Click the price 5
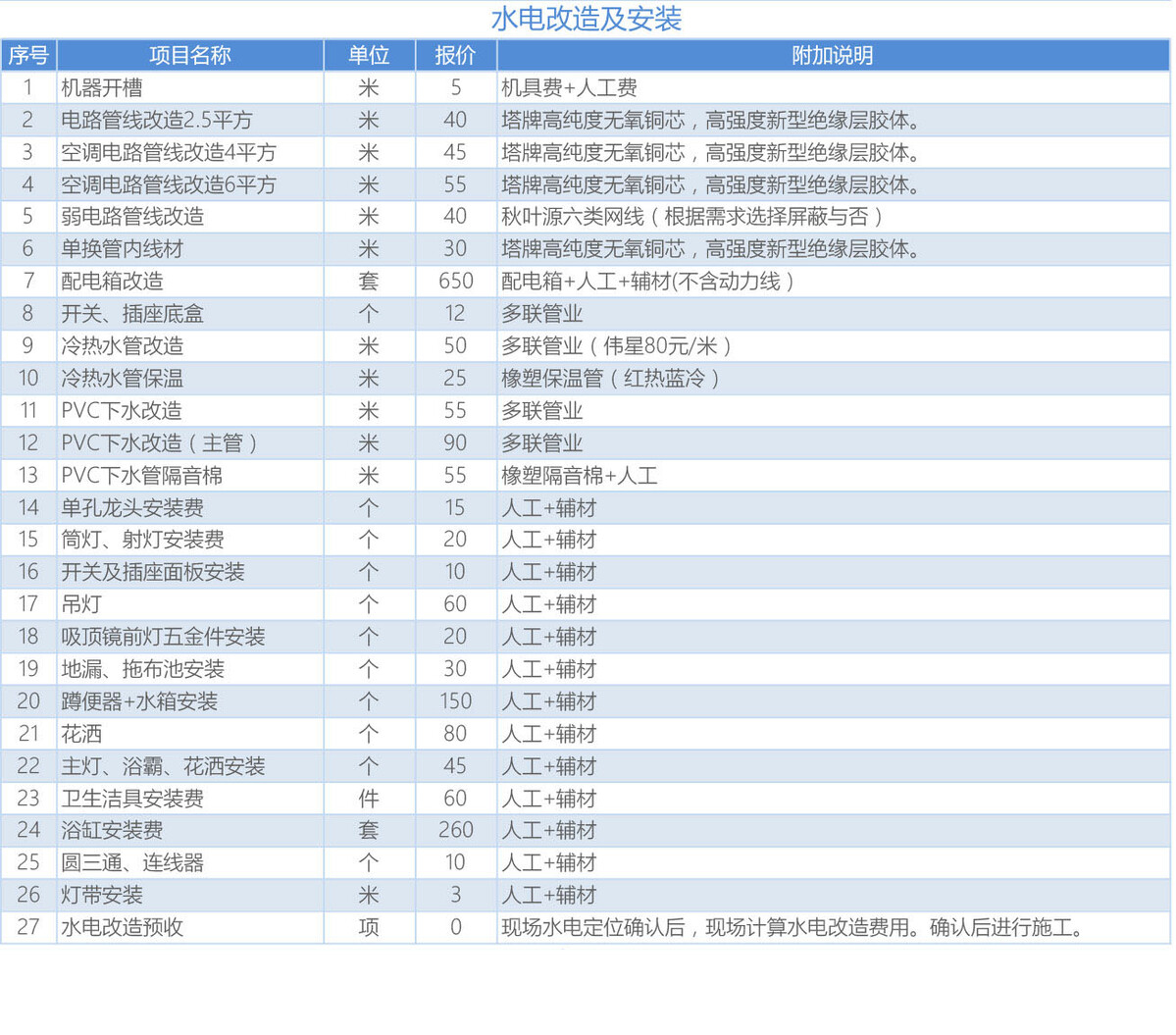Image resolution: width=1176 pixels, height=1035 pixels. [455, 87]
